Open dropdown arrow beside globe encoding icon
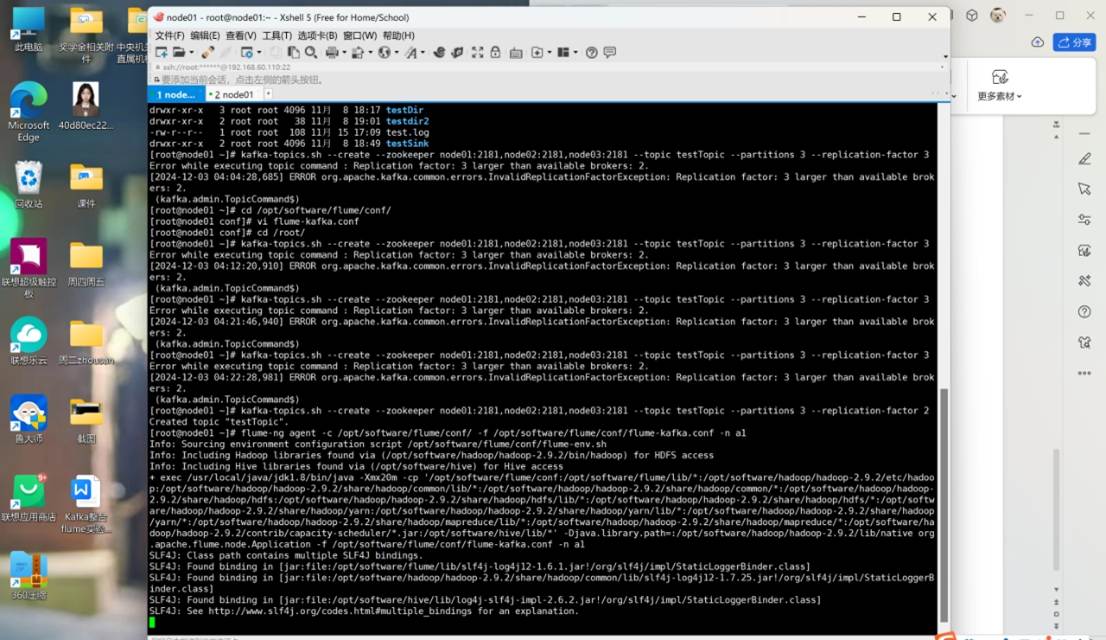The image size is (1106, 640). coord(396,52)
